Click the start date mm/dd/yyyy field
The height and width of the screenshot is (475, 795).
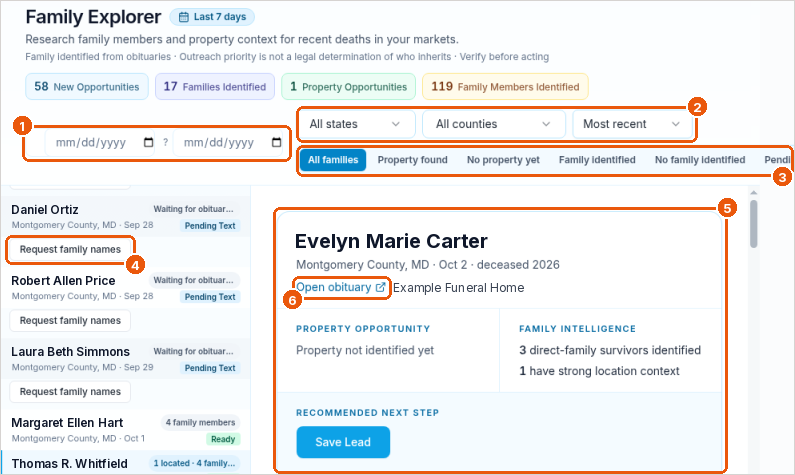click(x=100, y=142)
